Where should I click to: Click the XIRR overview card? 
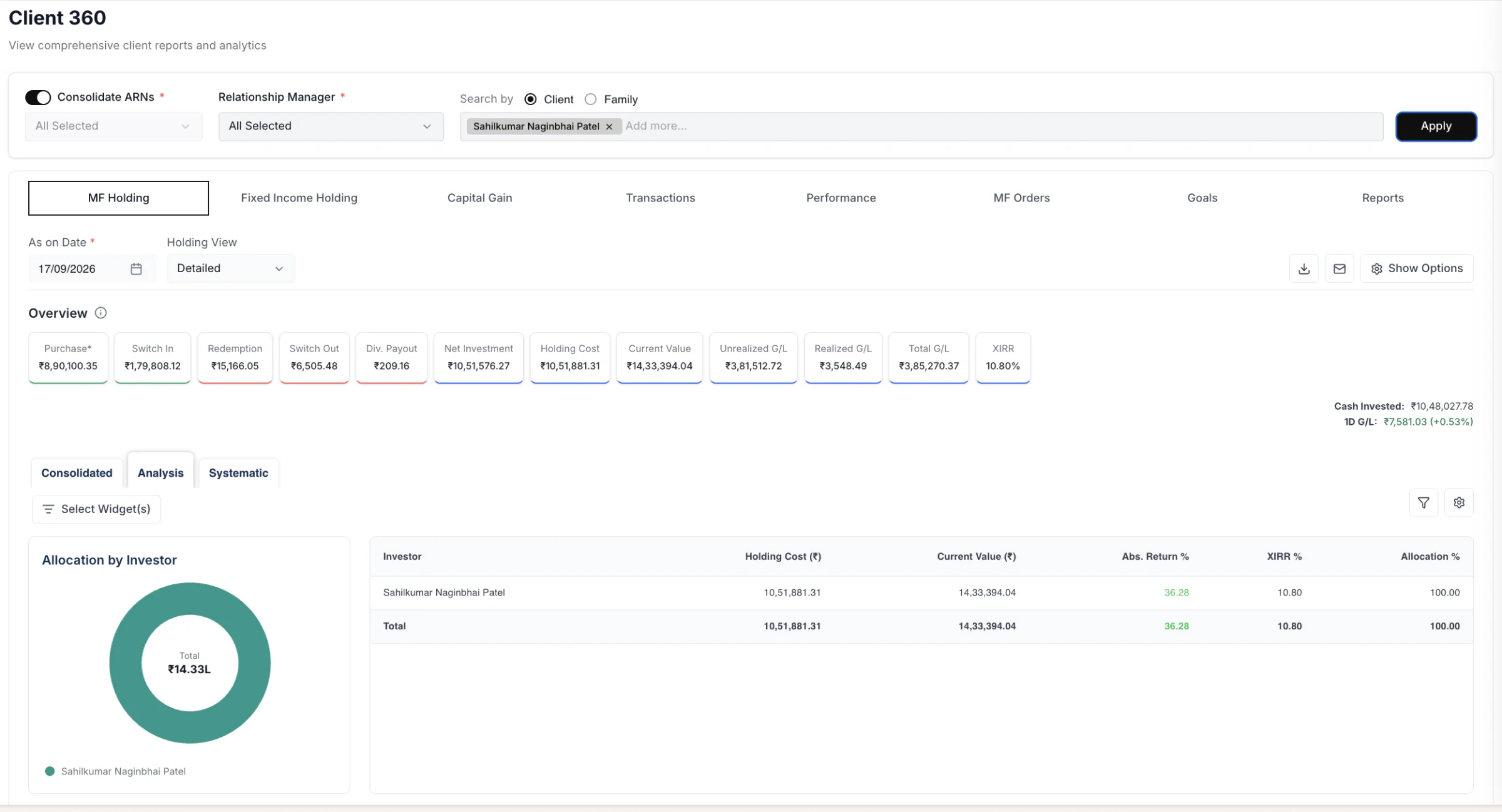(x=1003, y=357)
